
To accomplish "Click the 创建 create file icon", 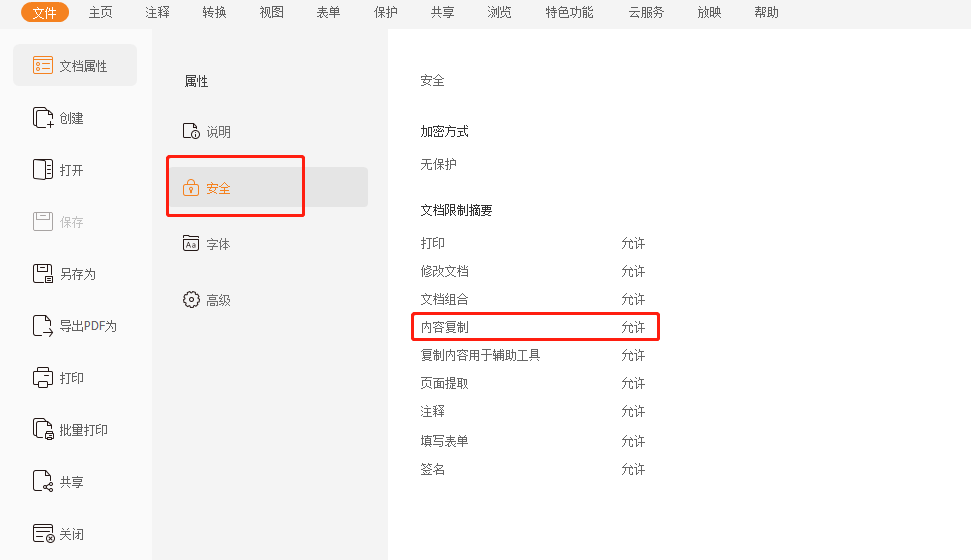I will click(43, 118).
